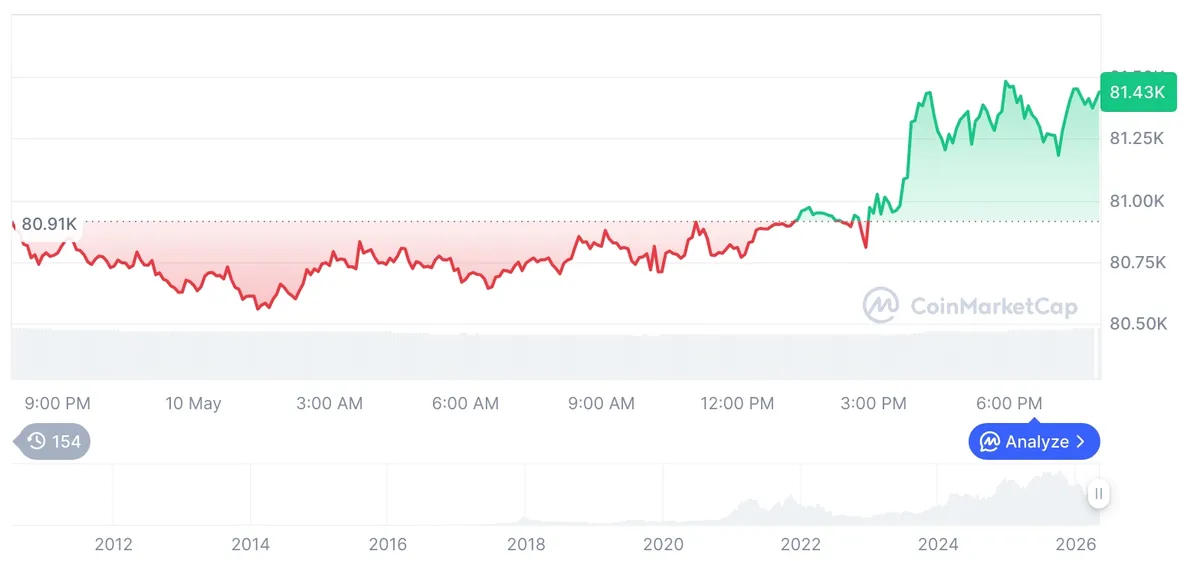Click the green price peak on the chart line
Viewport: 1200px width, 561px height.
point(1006,83)
